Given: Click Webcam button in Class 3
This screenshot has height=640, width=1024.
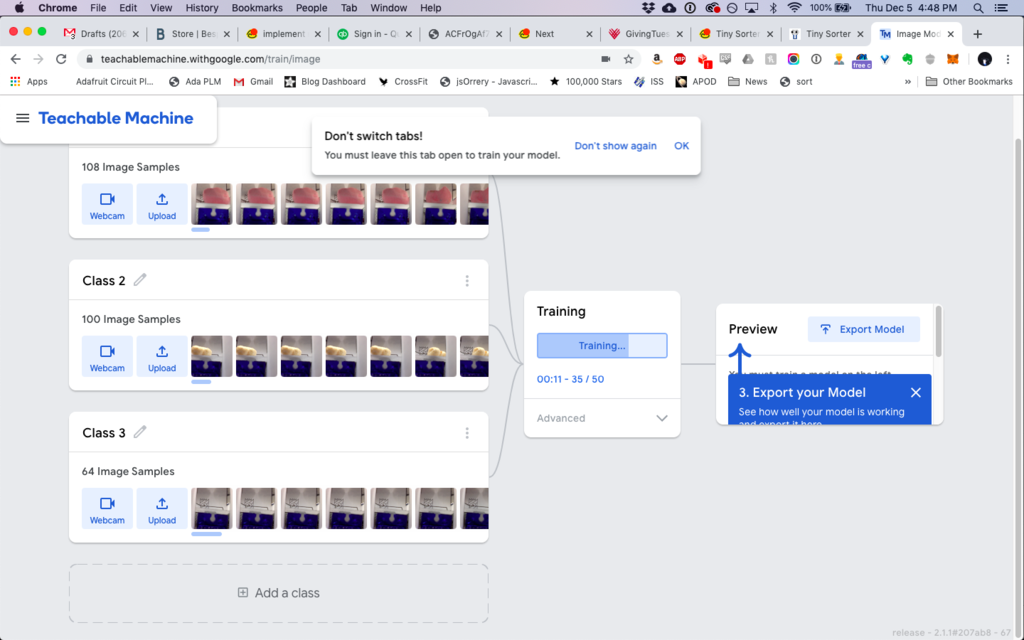Looking at the screenshot, I should [107, 508].
